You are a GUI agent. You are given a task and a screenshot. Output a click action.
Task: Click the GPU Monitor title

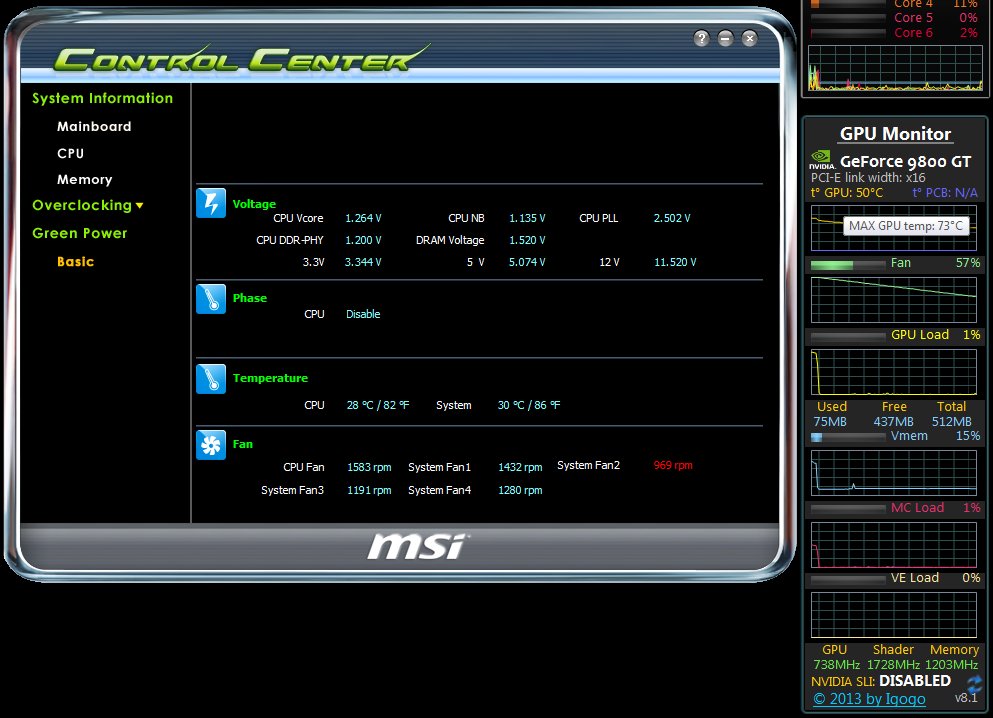tap(895, 134)
